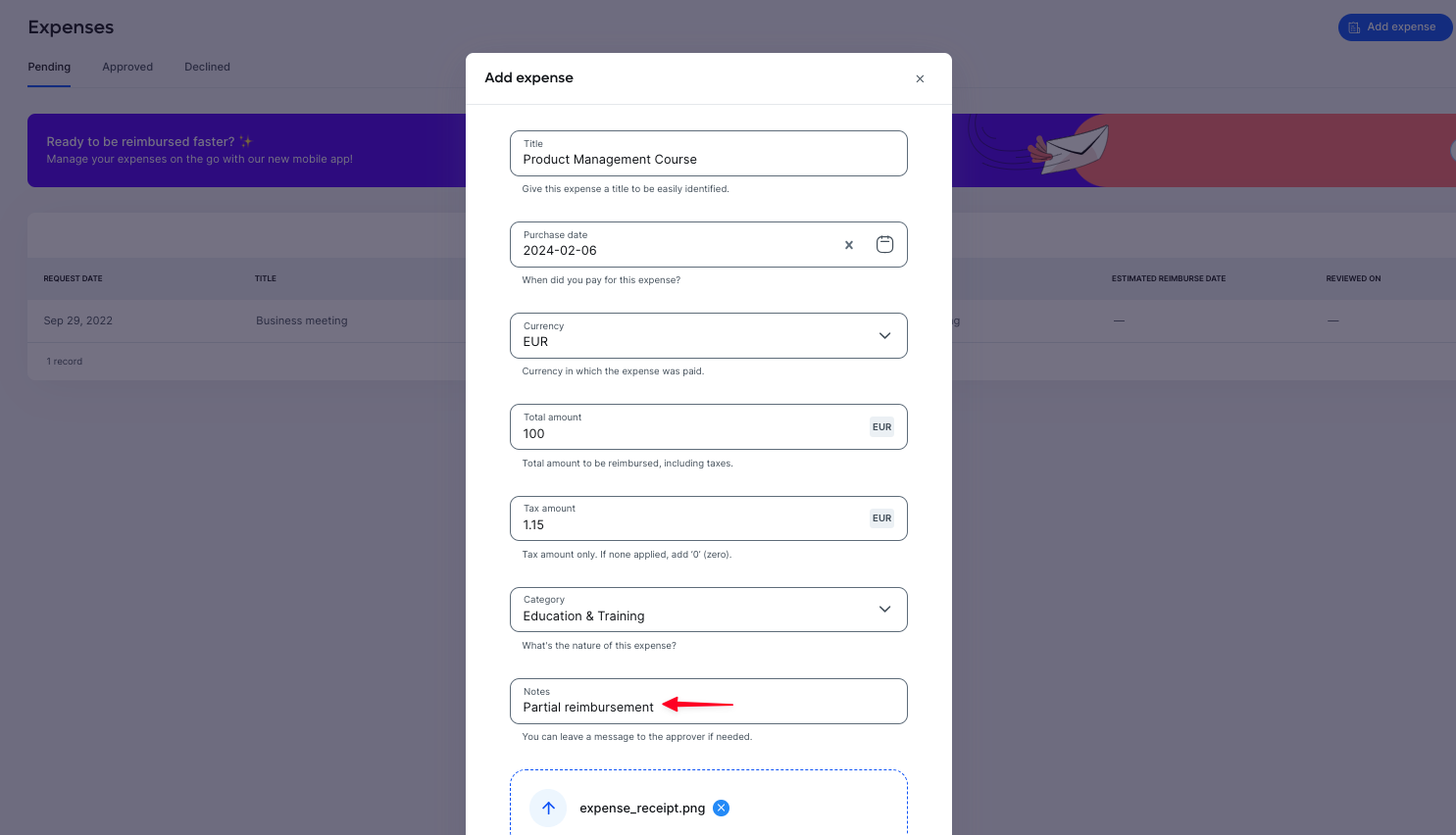The height and width of the screenshot is (835, 1456).
Task: Remove the expense_receipt.png attachment
Action: point(721,808)
